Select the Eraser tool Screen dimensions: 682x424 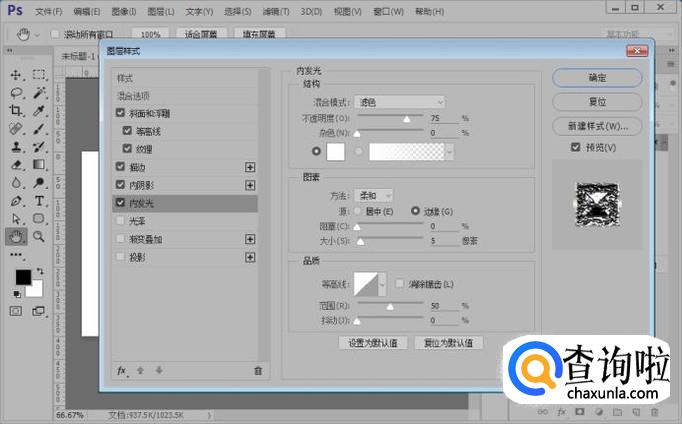16,165
